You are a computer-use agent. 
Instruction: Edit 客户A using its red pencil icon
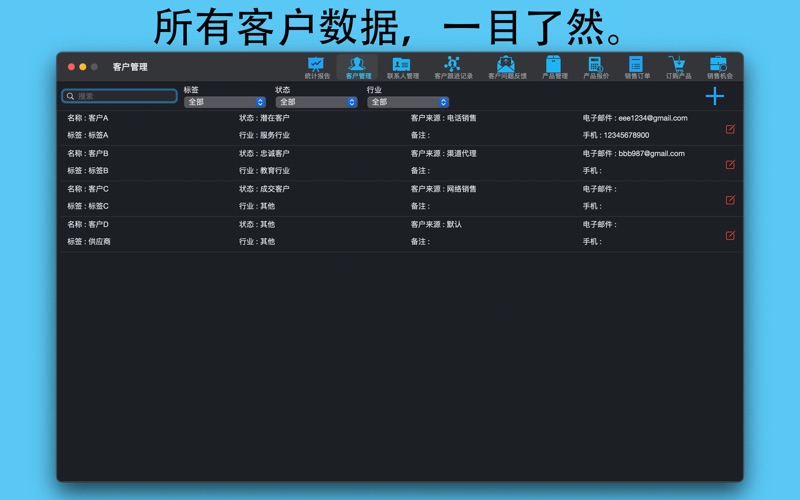[x=730, y=129]
